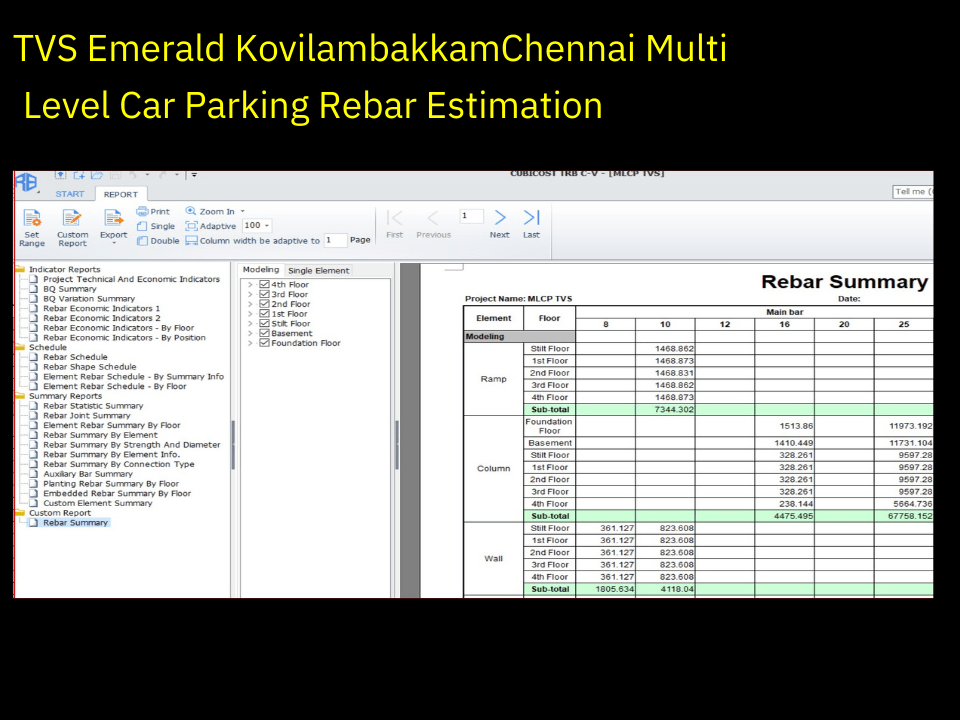Open Planting Rebar Summary By Floor report
The height and width of the screenshot is (720, 960).
tap(111, 484)
